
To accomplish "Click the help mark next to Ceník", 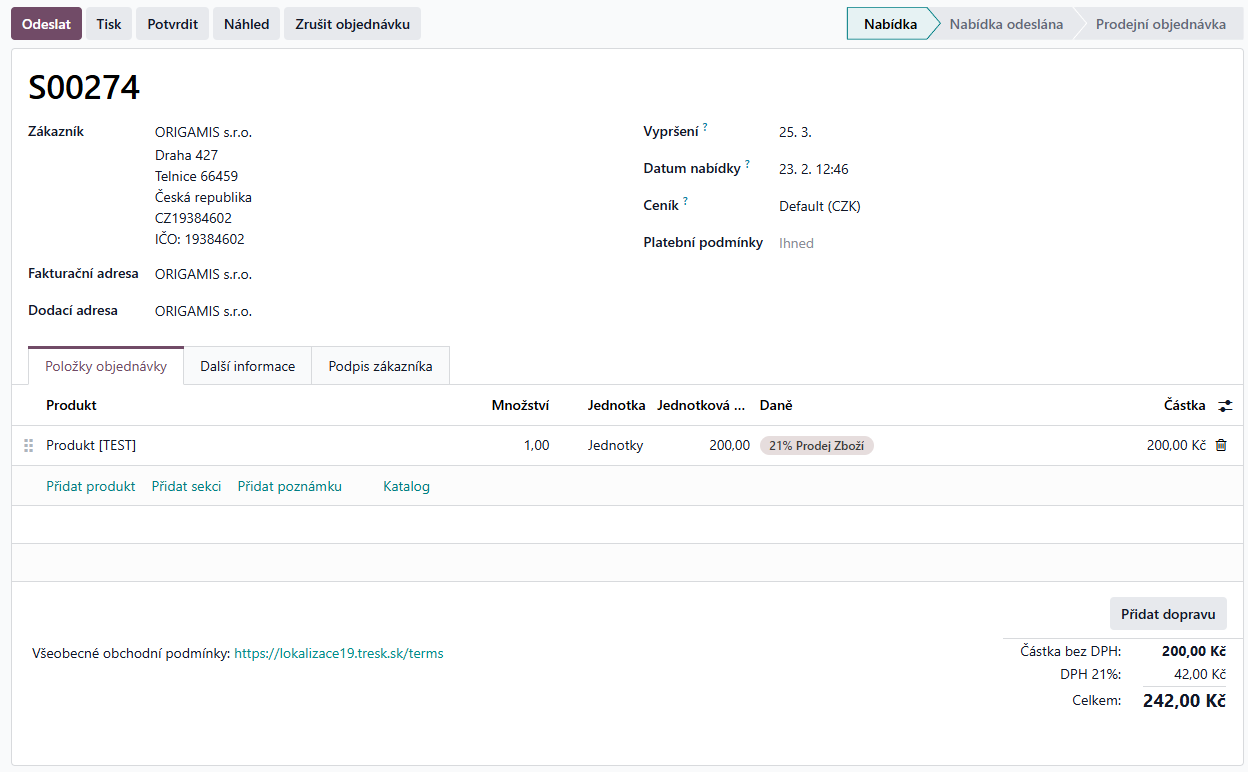I will pos(685,202).
